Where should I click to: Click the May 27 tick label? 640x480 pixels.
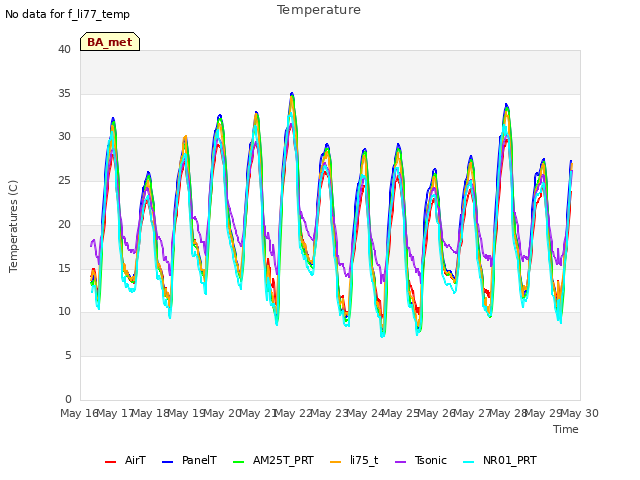[472, 413]
